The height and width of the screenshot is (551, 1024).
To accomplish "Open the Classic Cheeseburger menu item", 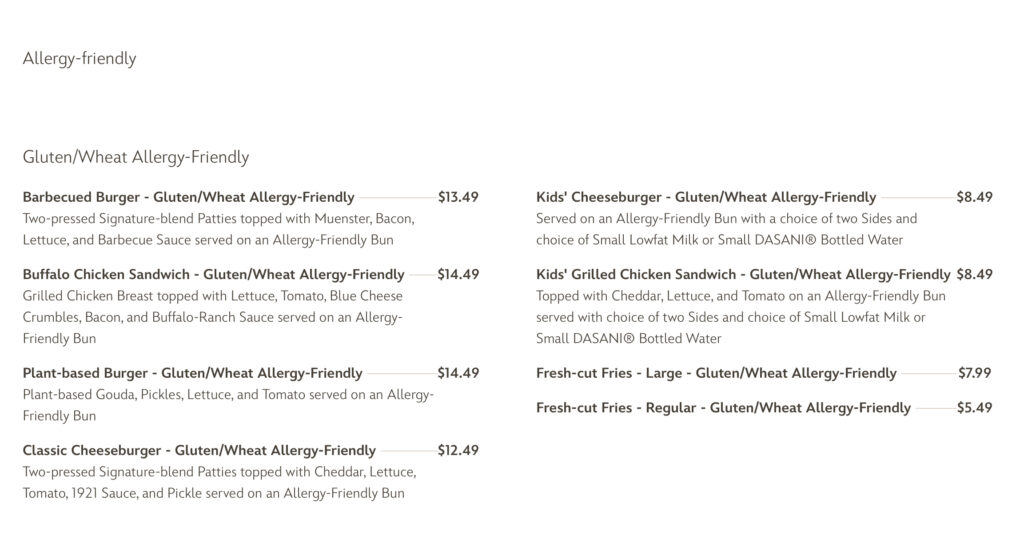I will click(x=199, y=450).
